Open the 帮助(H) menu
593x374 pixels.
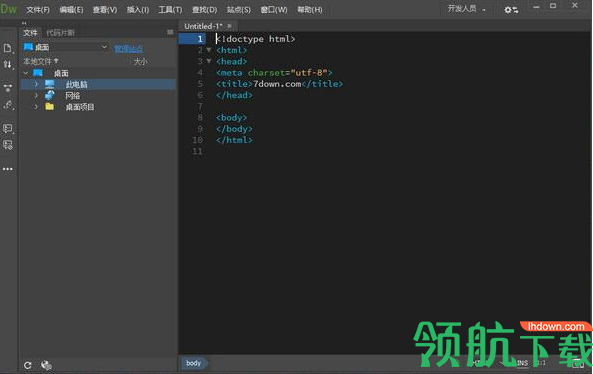pyautogui.click(x=310, y=9)
